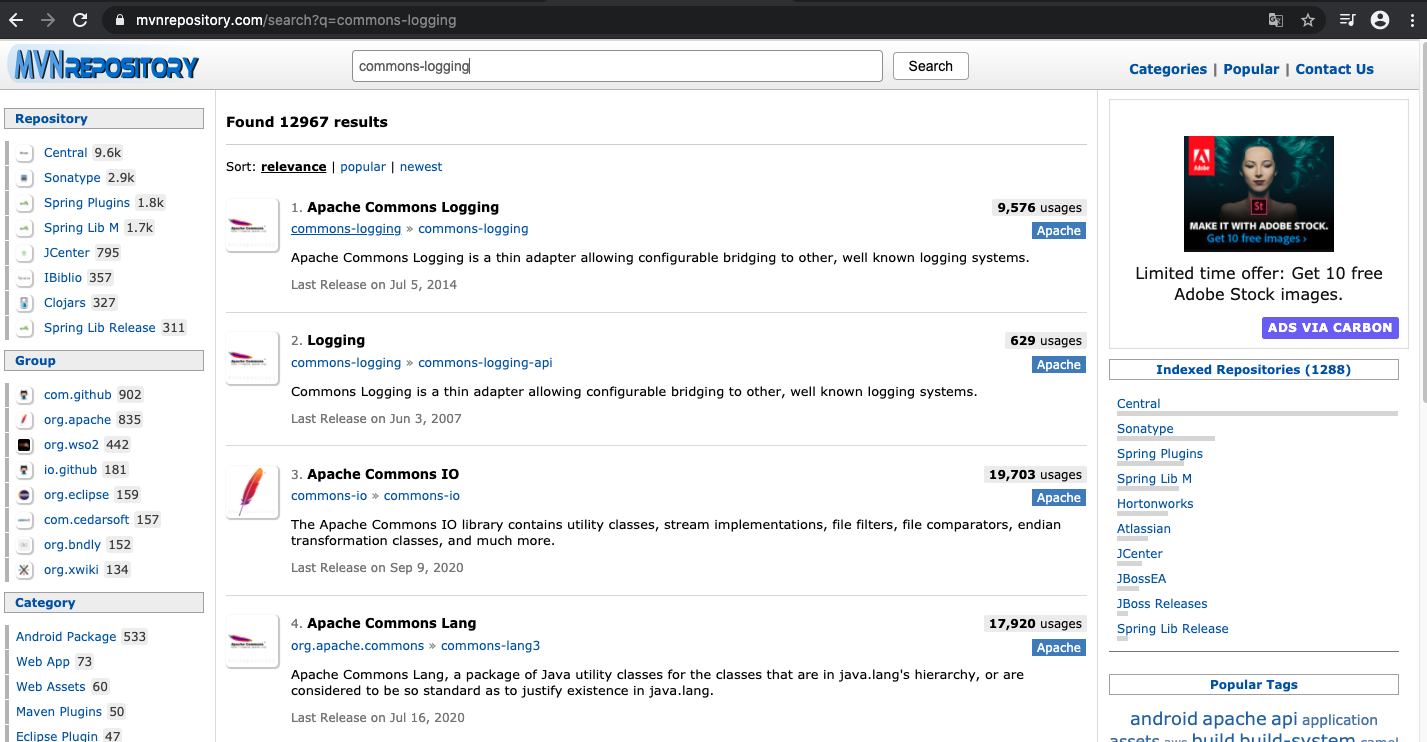Screen dimensions: 1427x742
Task: Open the Contact Us navigation link
Action: [1334, 69]
